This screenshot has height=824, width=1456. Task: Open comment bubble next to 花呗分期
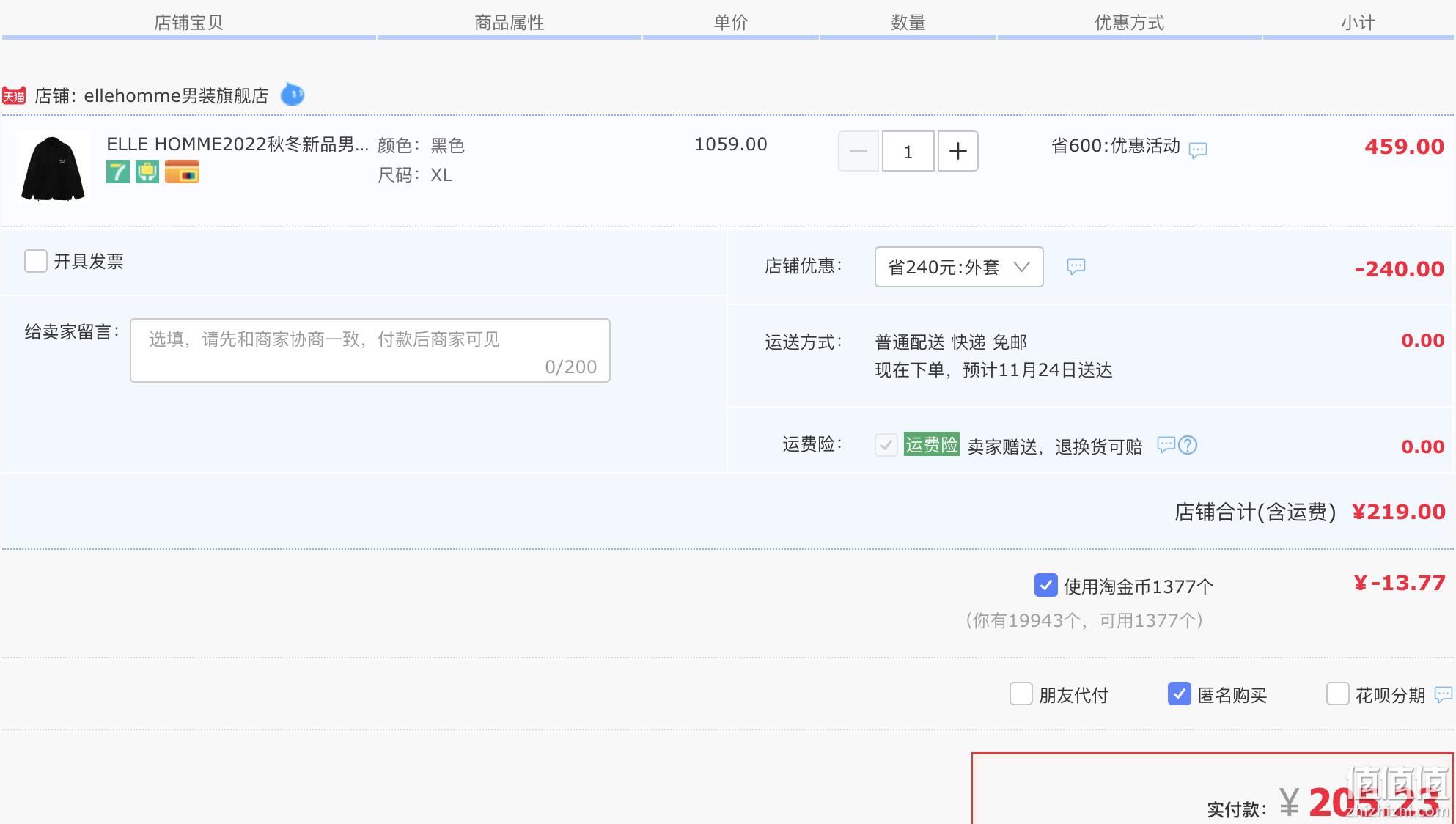click(x=1443, y=694)
